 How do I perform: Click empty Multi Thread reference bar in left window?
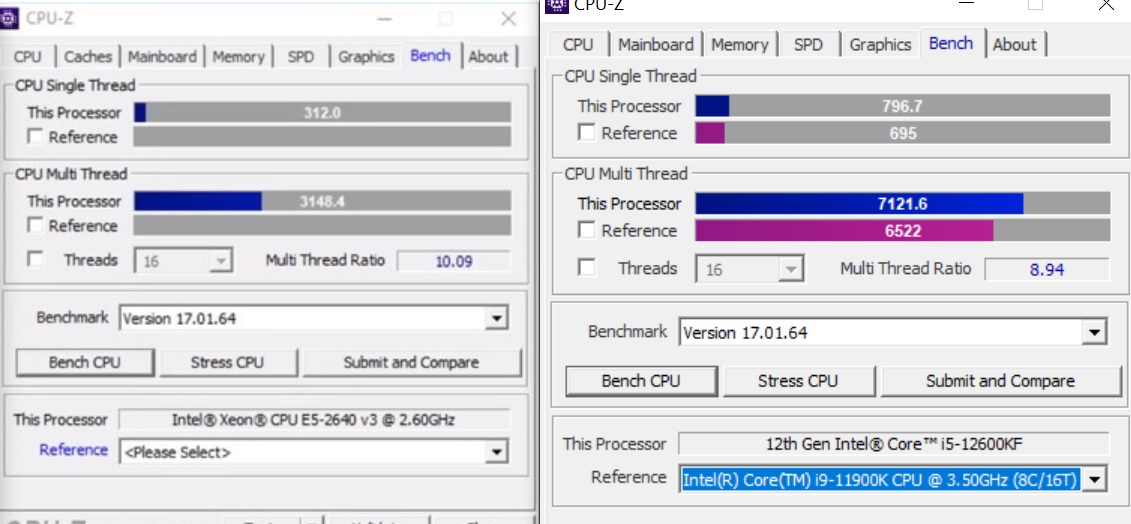(x=322, y=225)
